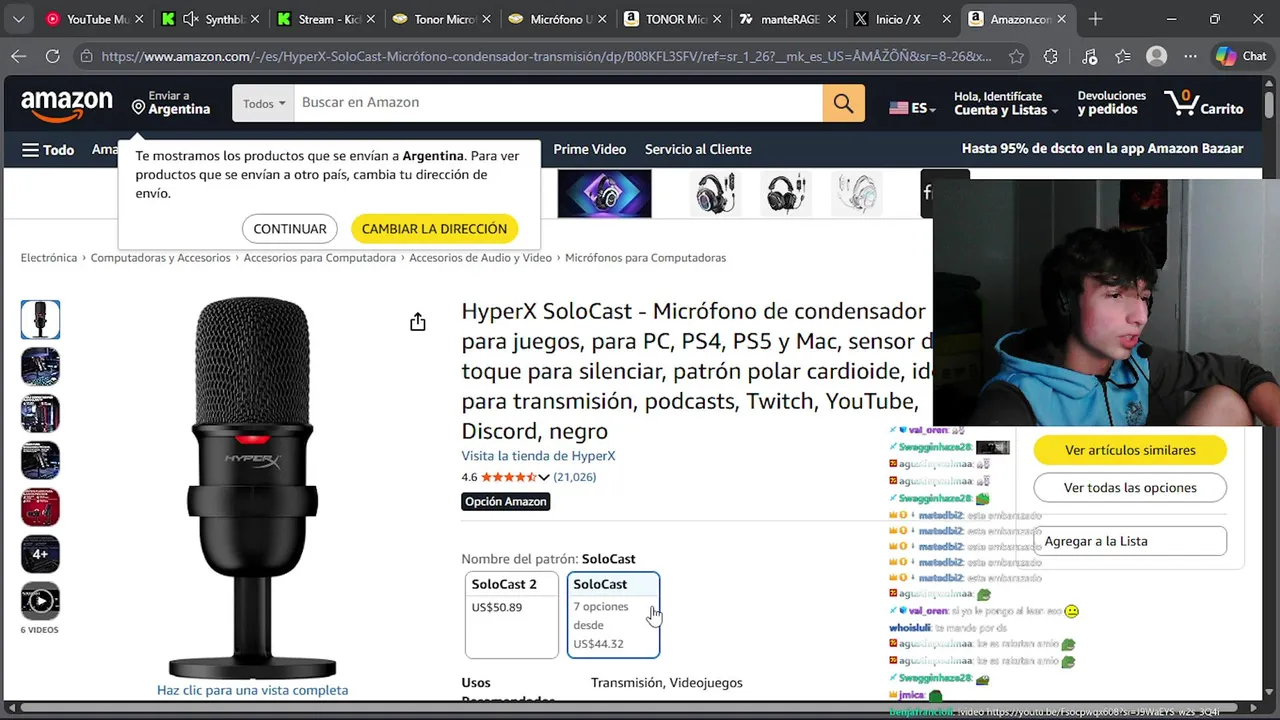Switch to the manteRAGE tab
The width and height of the screenshot is (1280, 720).
coord(787,19)
